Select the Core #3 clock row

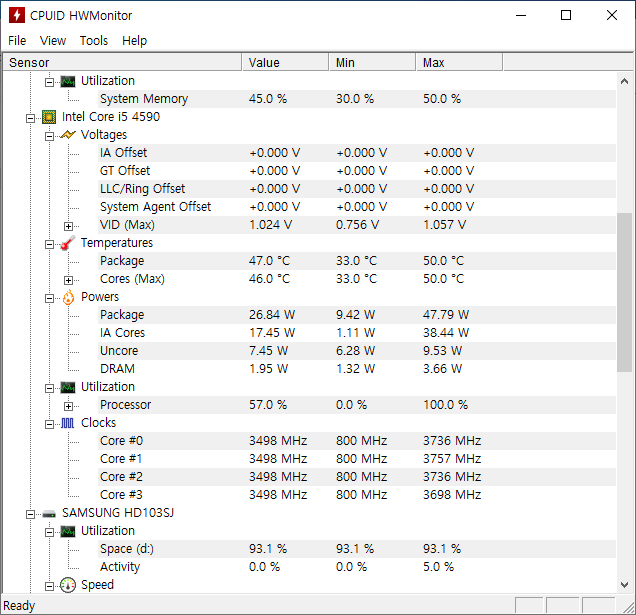coord(357,495)
